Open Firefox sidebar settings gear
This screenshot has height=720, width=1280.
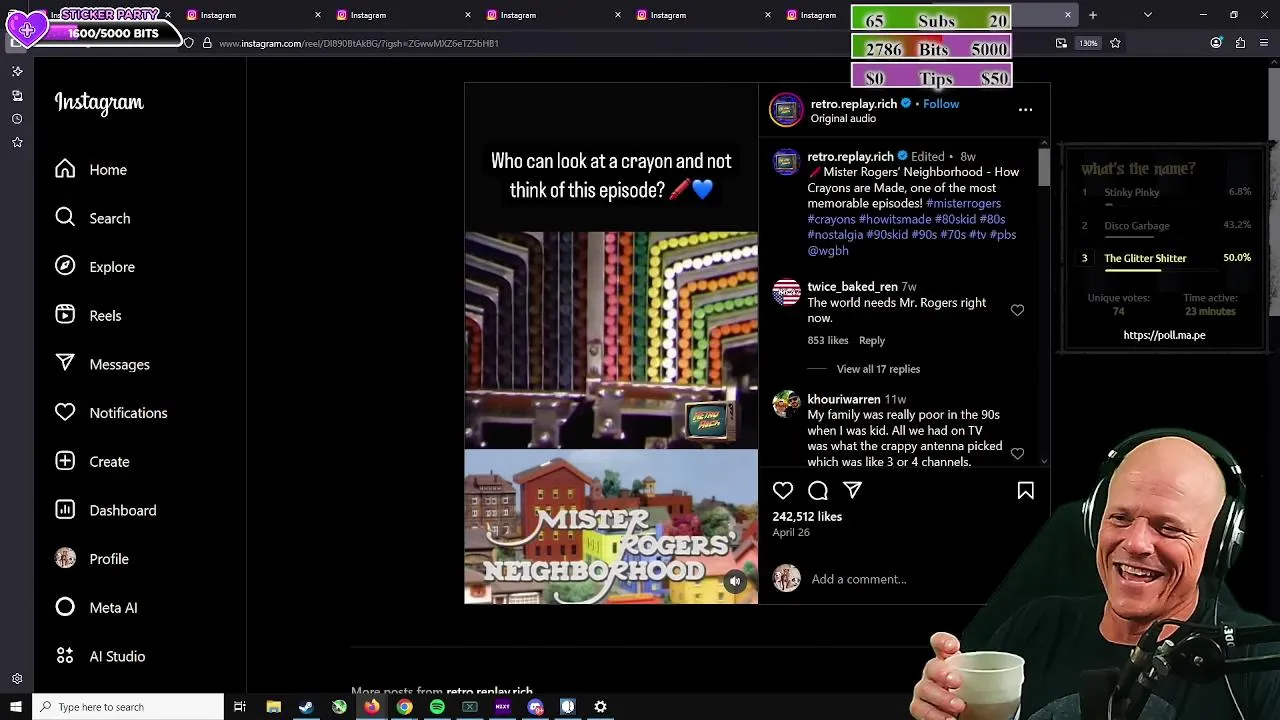click(17, 678)
